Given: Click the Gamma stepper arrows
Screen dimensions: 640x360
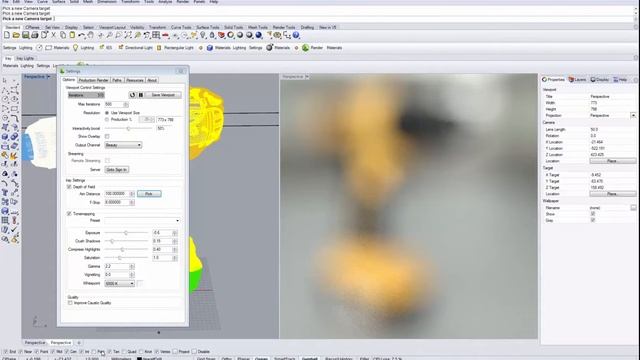Looking at the screenshot, I should point(131,267).
